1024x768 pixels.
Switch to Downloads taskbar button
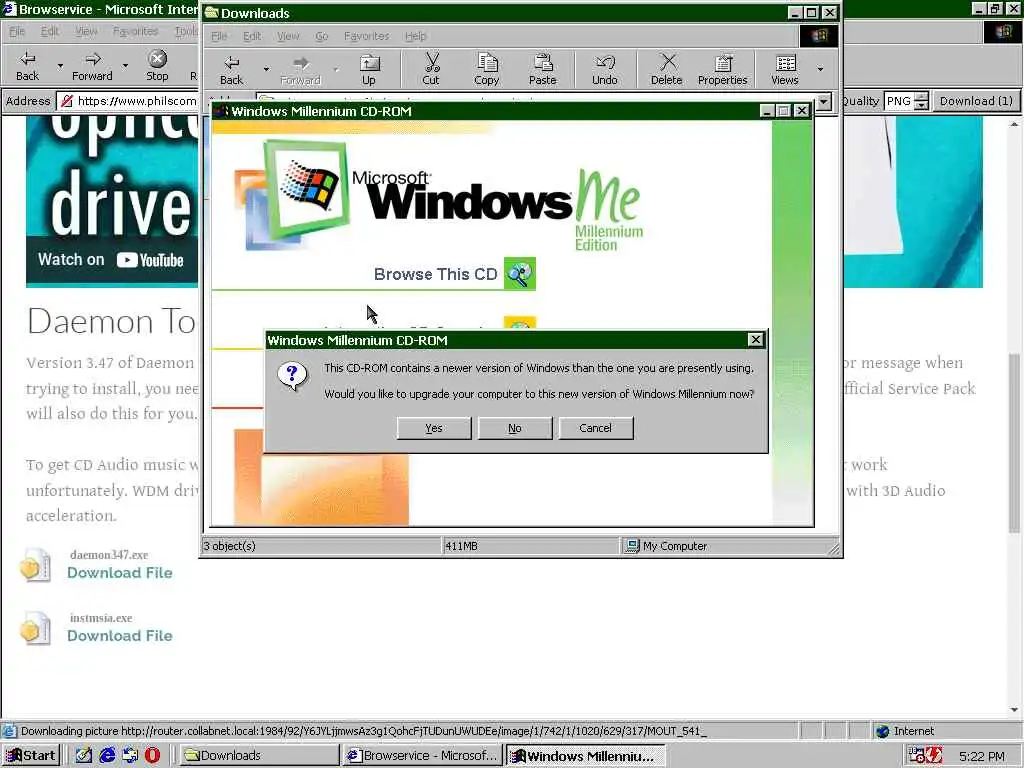[x=259, y=756]
